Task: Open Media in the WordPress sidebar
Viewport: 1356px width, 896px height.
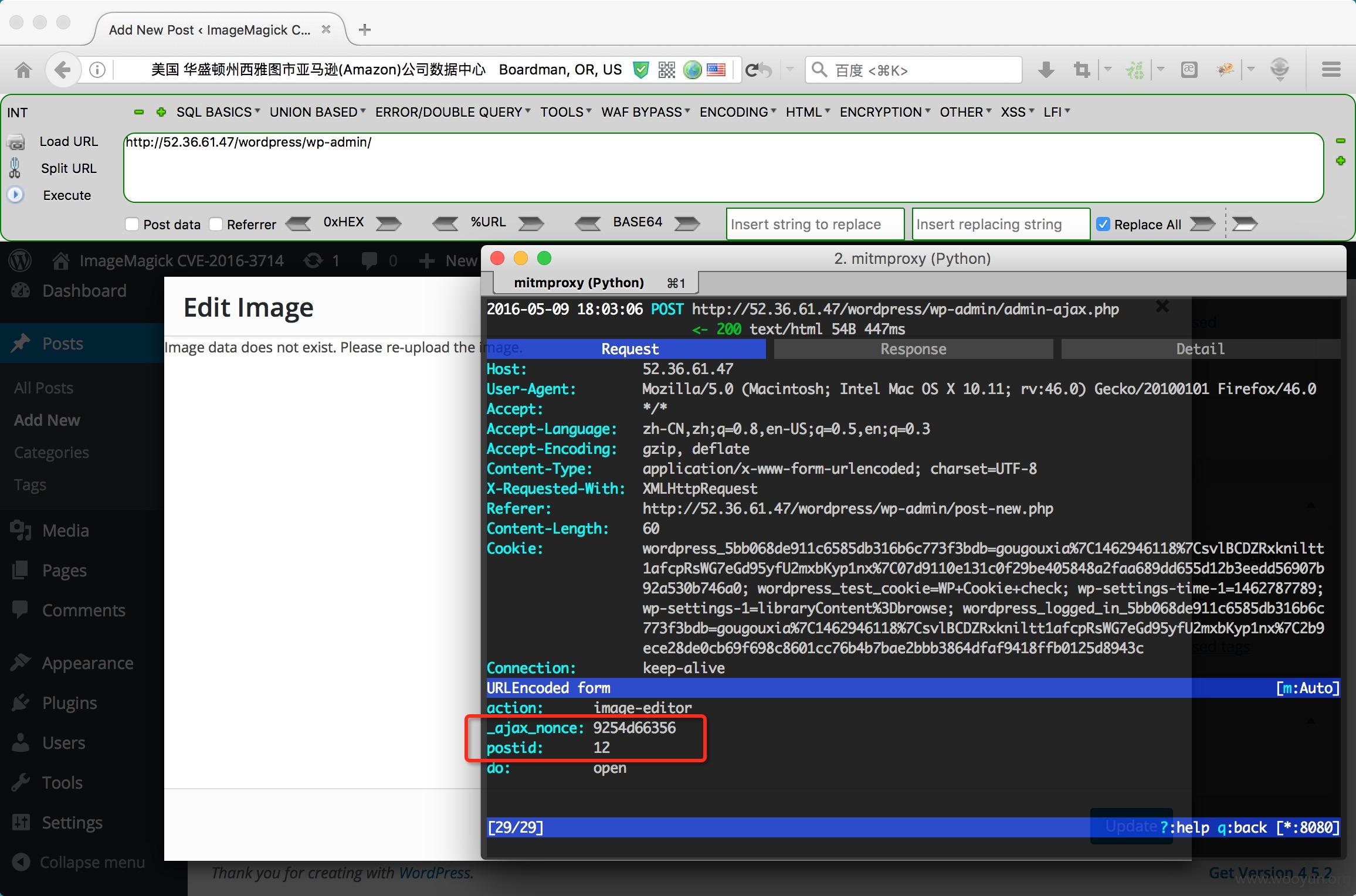Action: click(66, 530)
